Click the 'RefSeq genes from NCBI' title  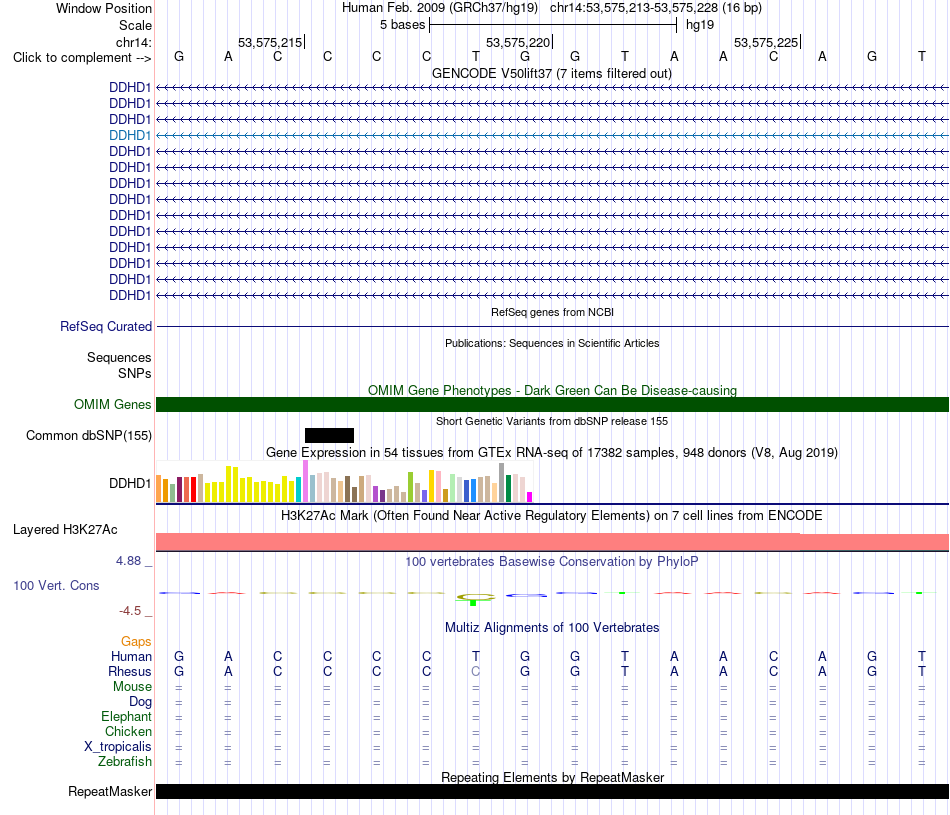tap(552, 312)
